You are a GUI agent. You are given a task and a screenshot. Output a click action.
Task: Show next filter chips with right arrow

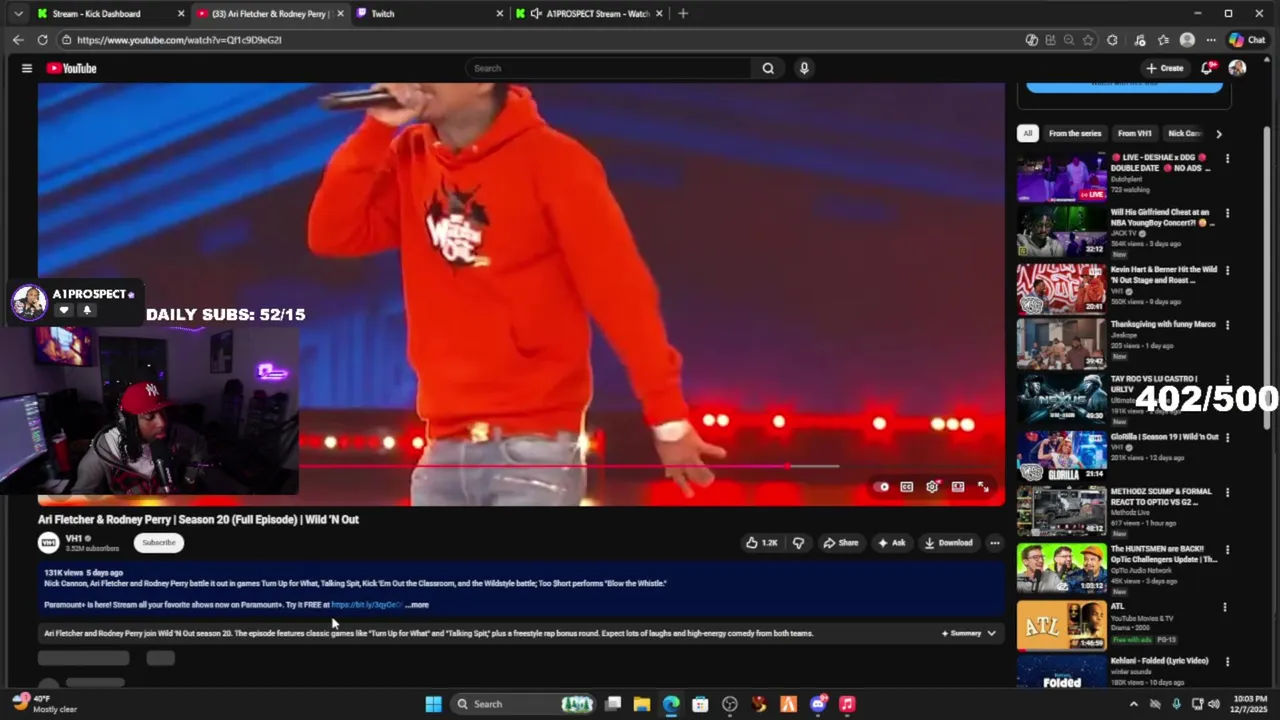point(1218,133)
